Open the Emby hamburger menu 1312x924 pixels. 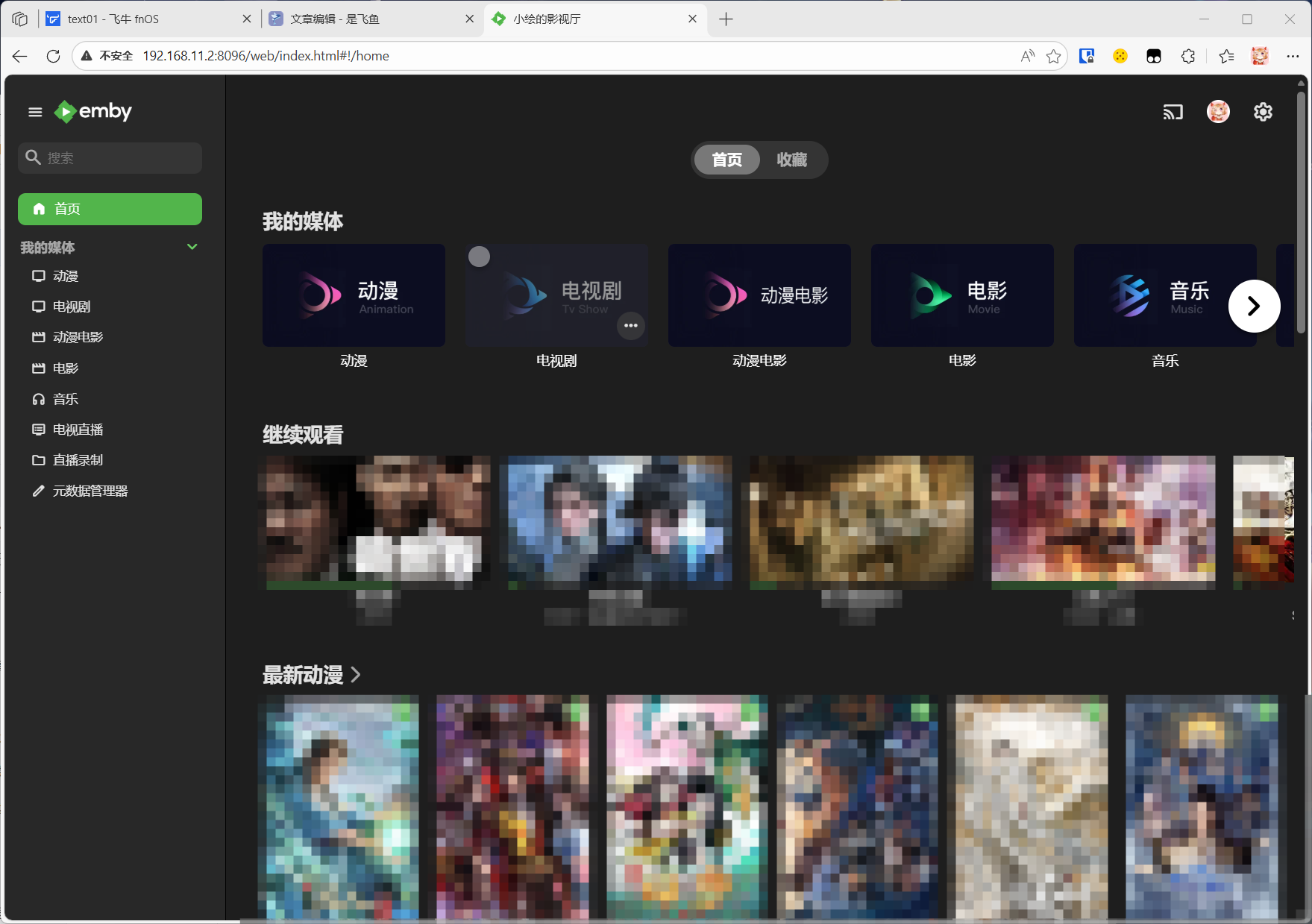(x=35, y=112)
